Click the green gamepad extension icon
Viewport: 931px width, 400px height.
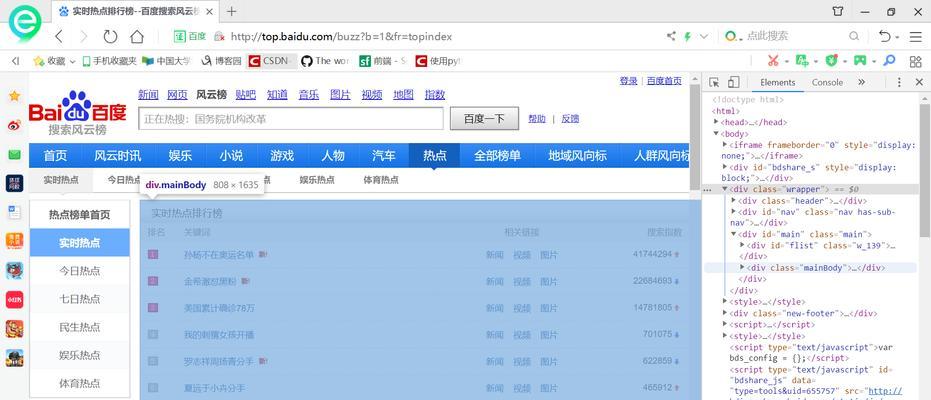click(x=860, y=61)
